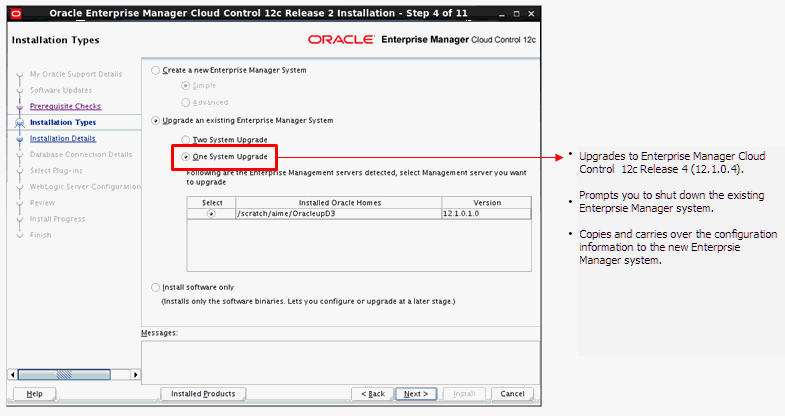Click inside the Messages box
This screenshot has width=785, height=416.
tap(340, 363)
